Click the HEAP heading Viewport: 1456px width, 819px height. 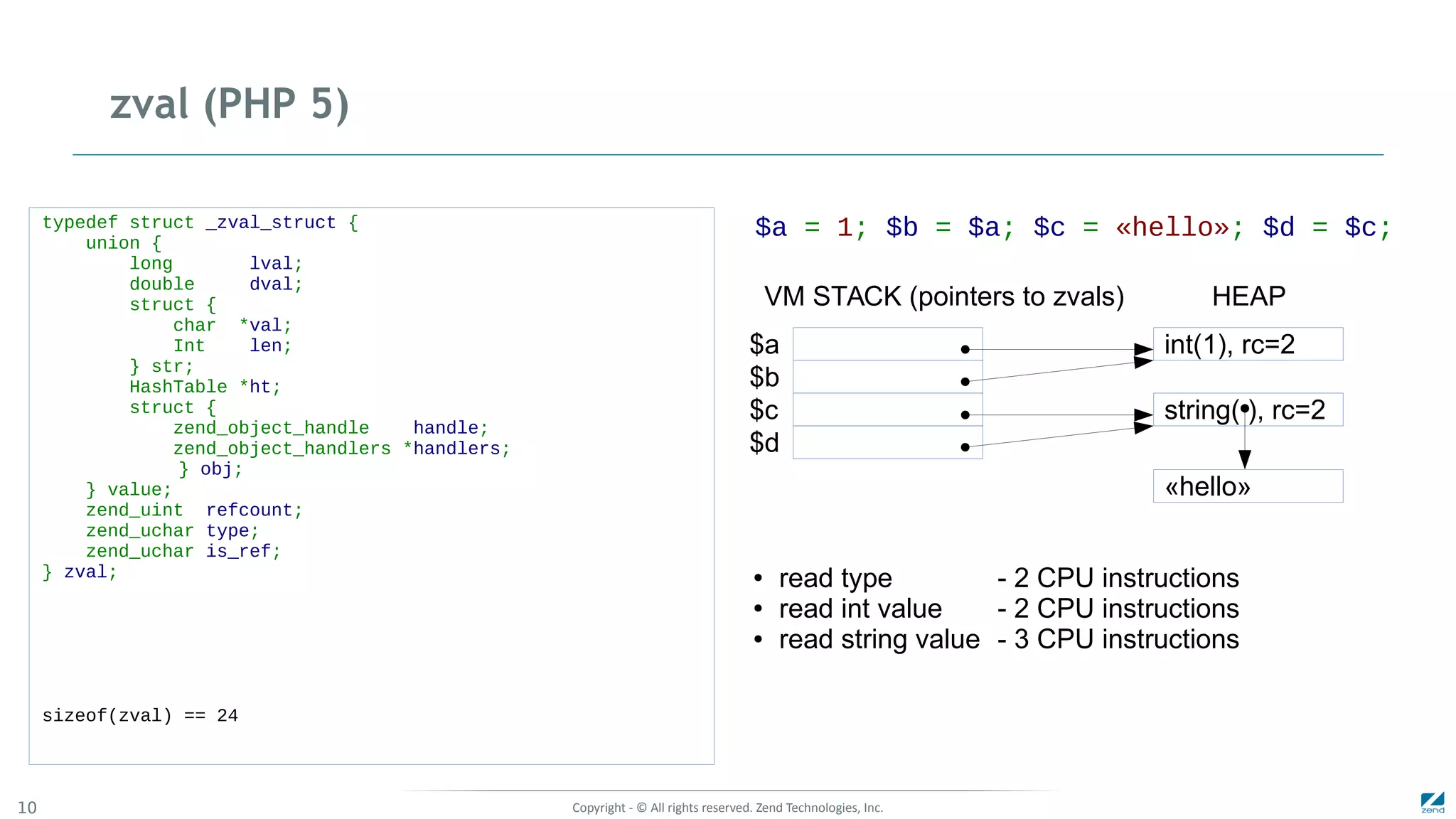click(1248, 296)
